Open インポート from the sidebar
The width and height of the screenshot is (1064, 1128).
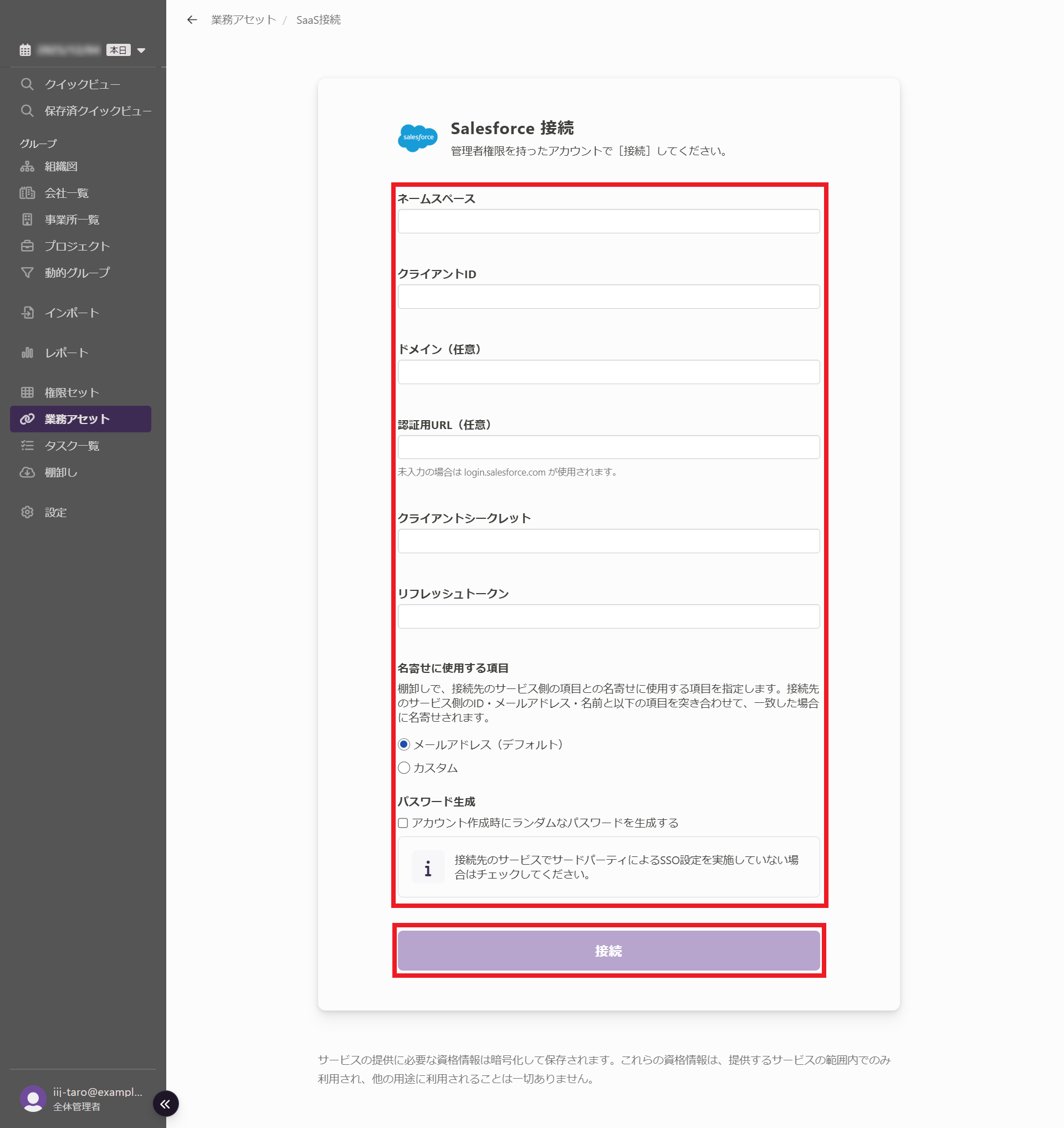pos(71,313)
